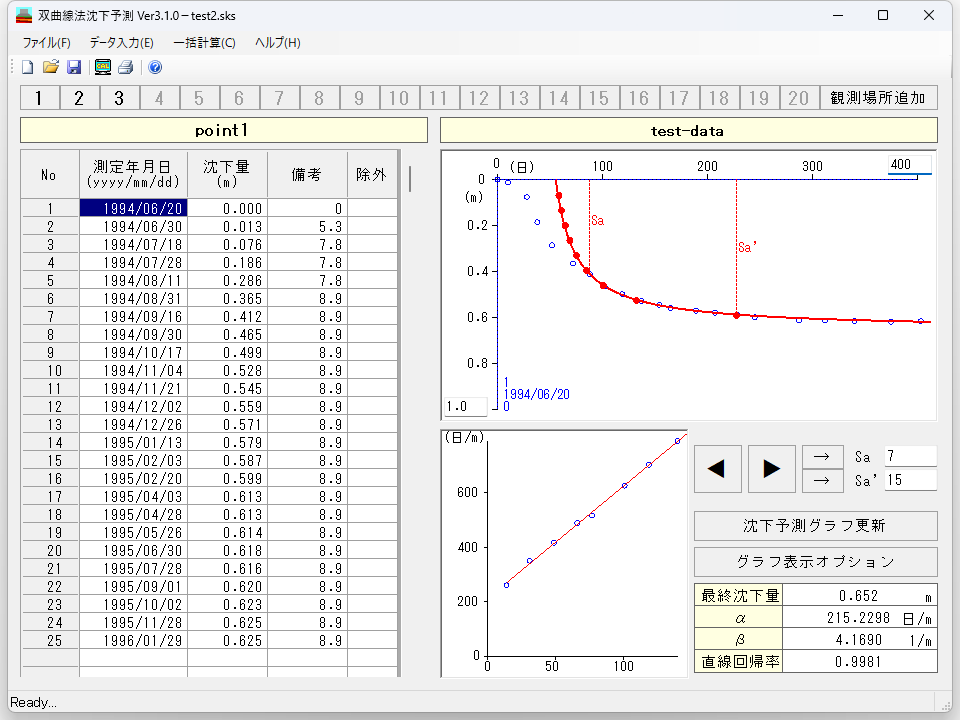Click the 備考 column header
Screen dimensions: 960x720
(307, 174)
